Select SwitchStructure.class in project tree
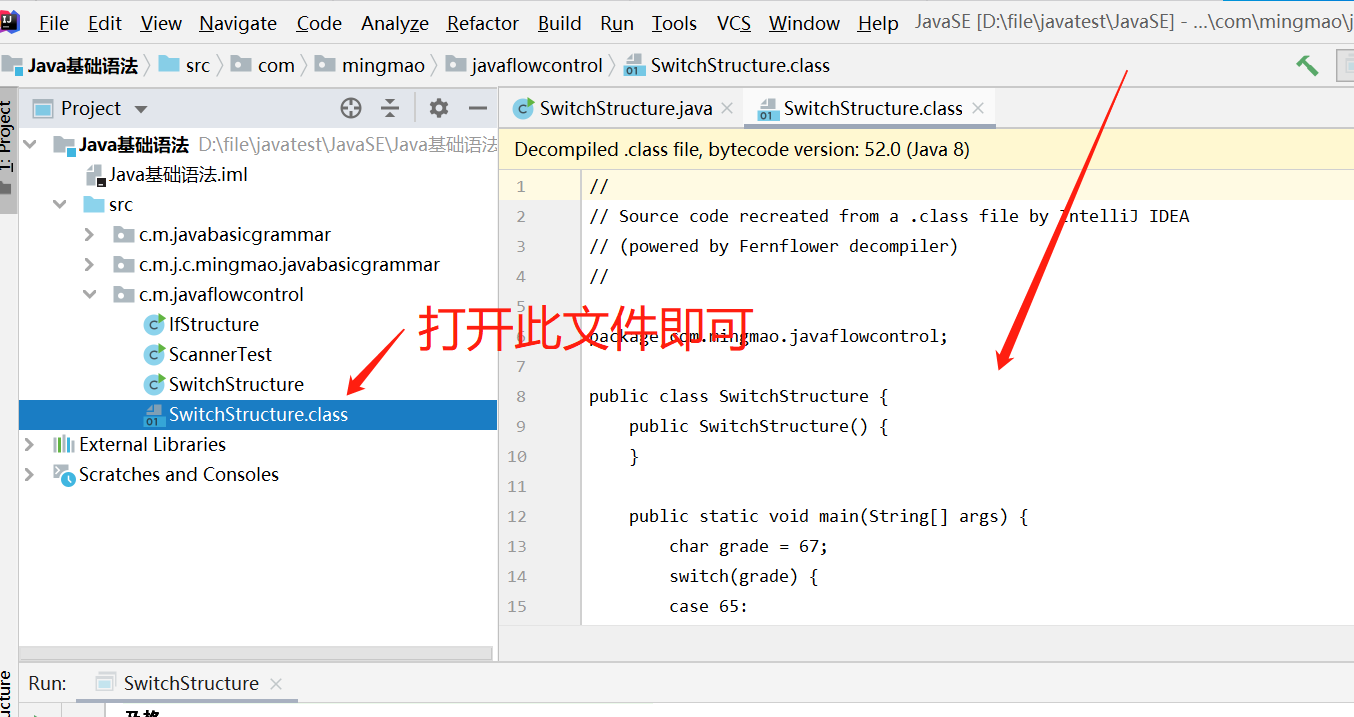The image size is (1354, 717). (258, 415)
